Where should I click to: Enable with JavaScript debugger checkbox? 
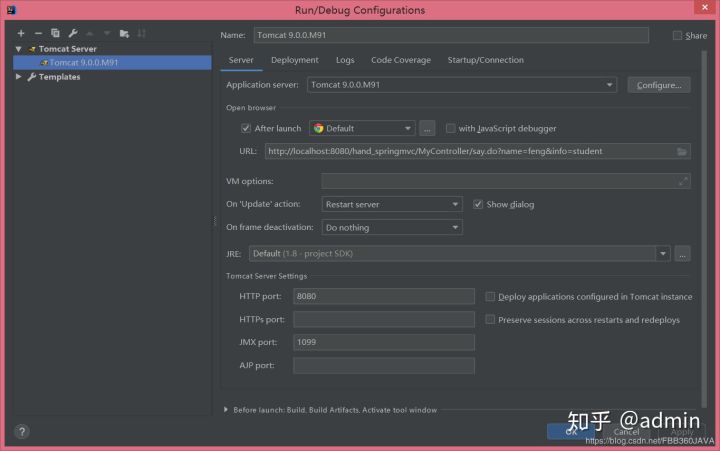point(450,128)
